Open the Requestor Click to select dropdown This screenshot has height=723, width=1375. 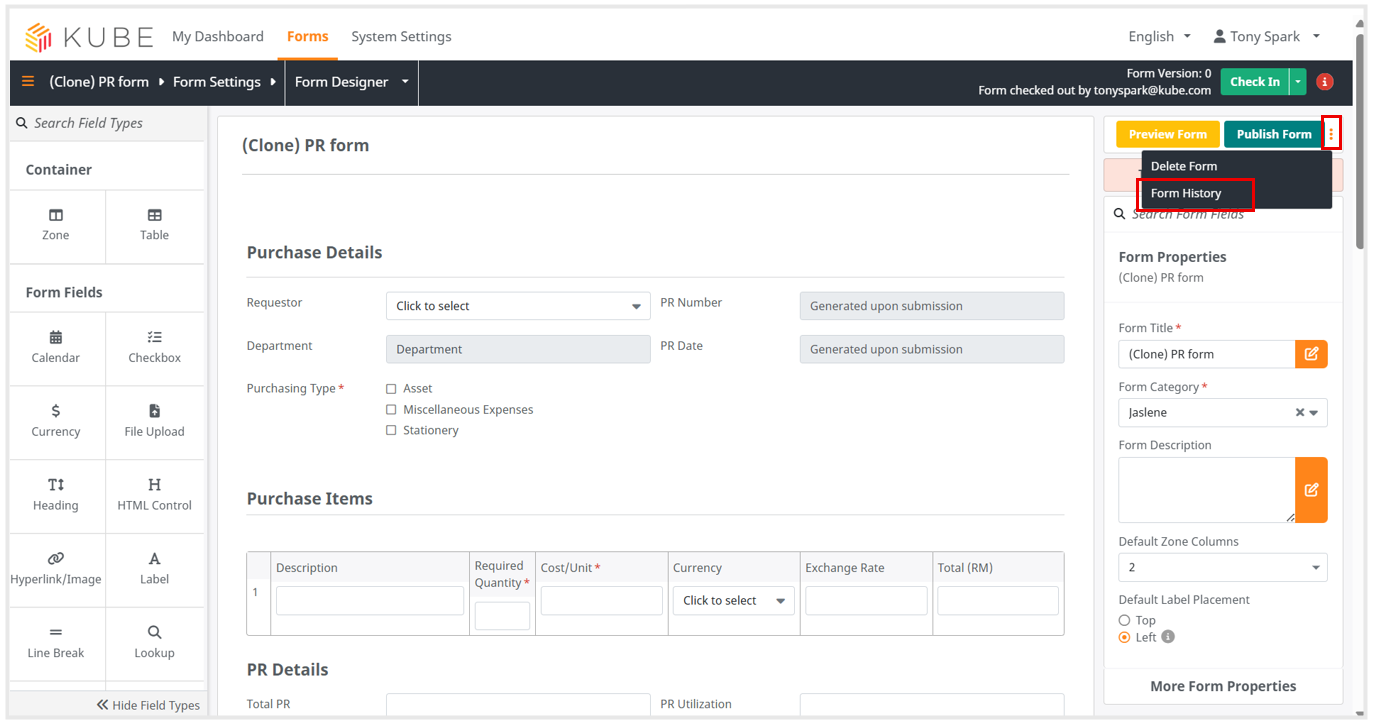pos(517,306)
